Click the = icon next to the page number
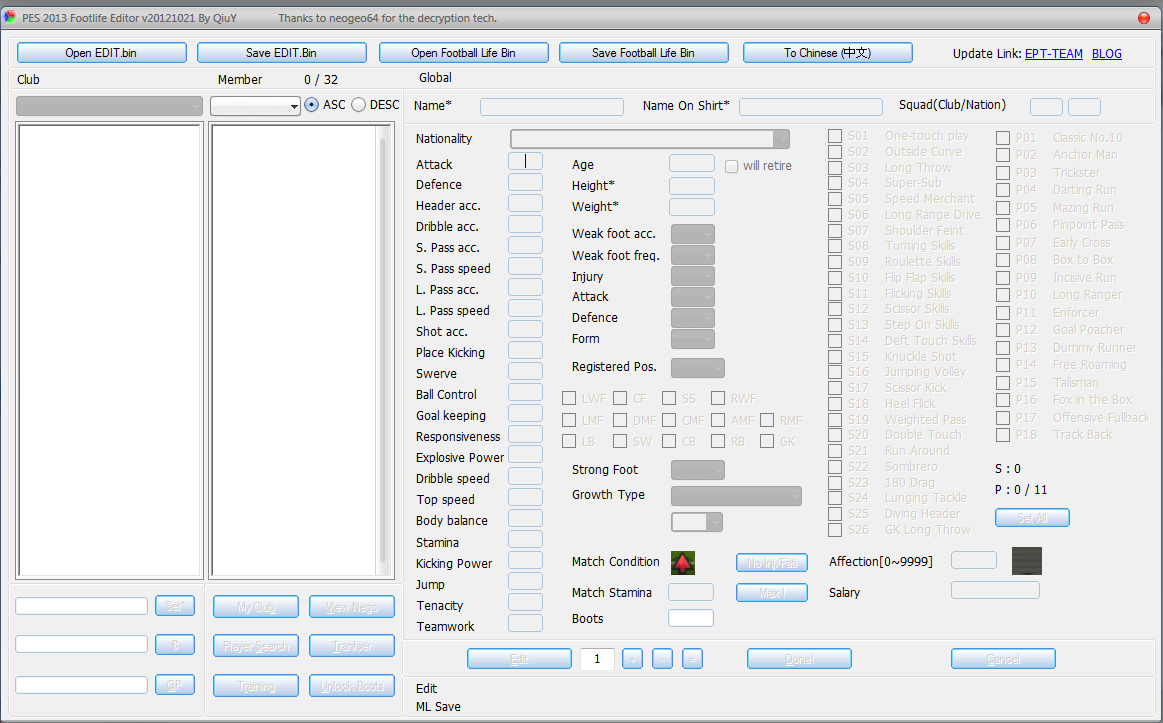Image resolution: width=1163 pixels, height=723 pixels. tap(692, 658)
